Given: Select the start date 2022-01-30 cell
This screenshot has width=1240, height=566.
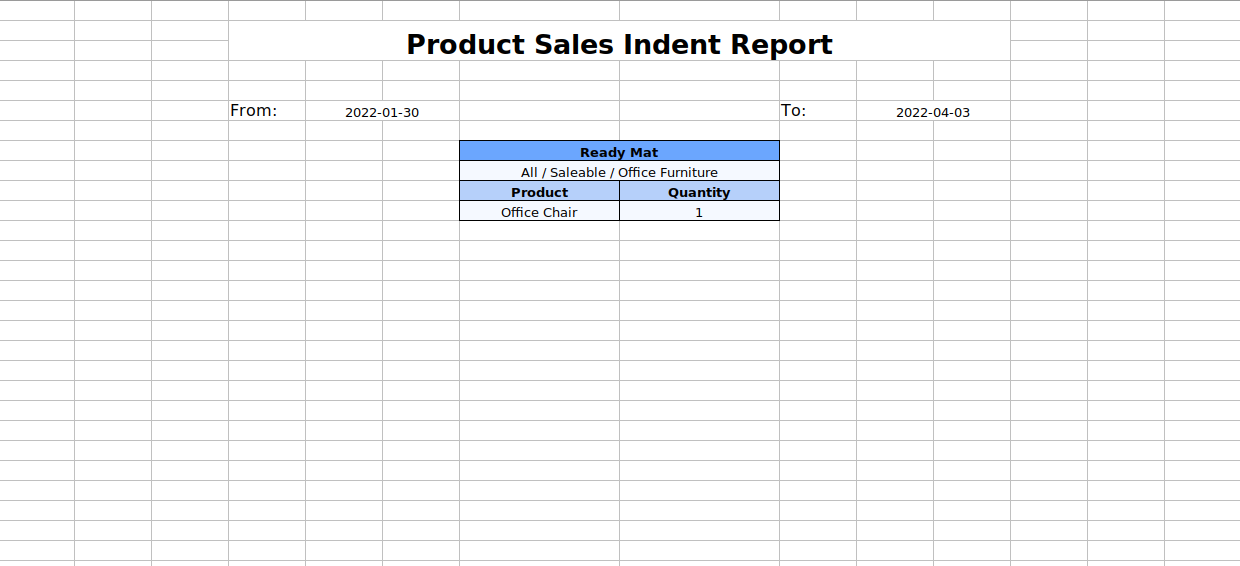Looking at the screenshot, I should point(382,112).
